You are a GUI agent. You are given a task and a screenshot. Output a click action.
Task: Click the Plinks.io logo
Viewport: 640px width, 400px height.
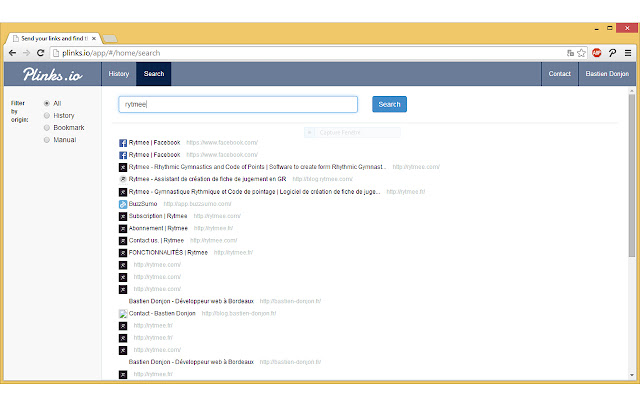pos(53,74)
